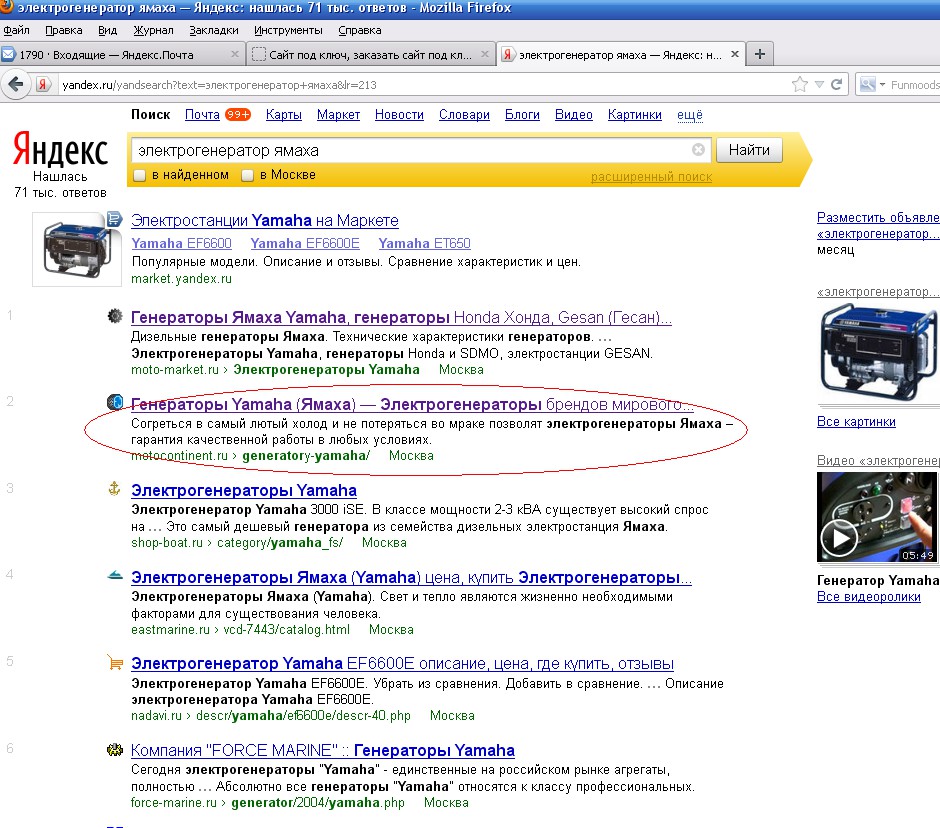Go to Карты service
Image resolution: width=940 pixels, height=828 pixels.
tap(284, 115)
